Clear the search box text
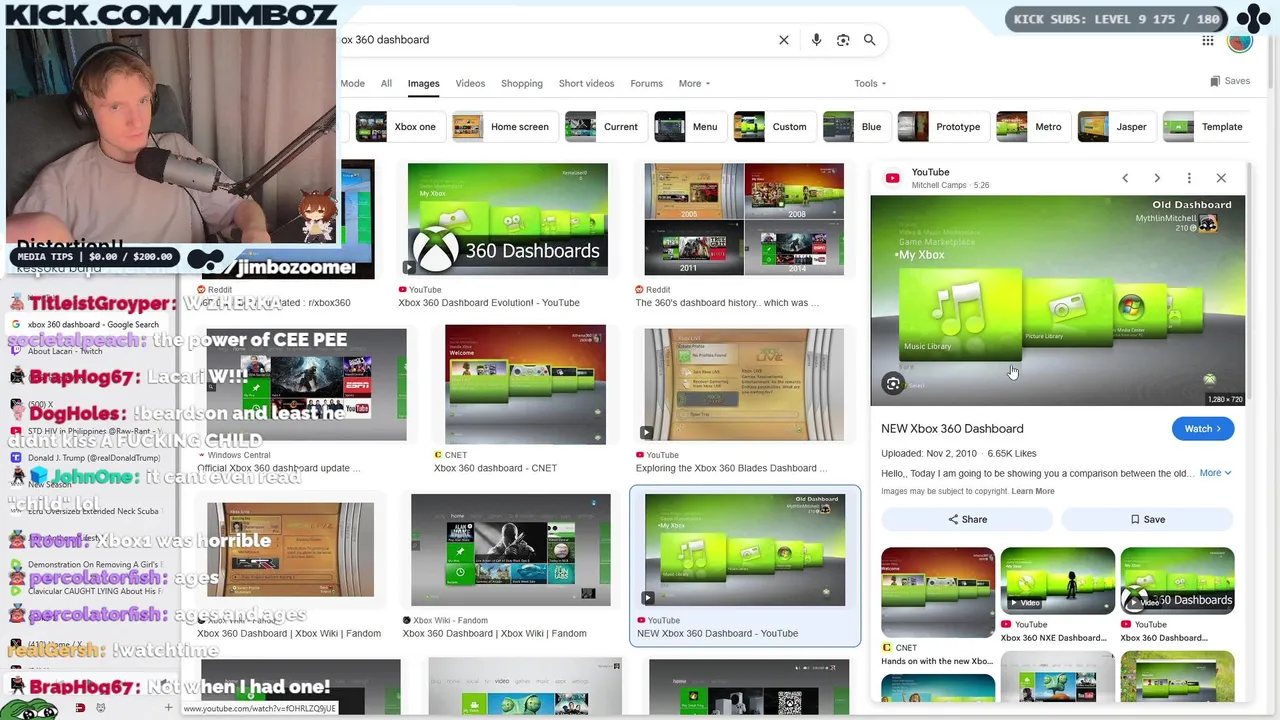 coord(784,40)
